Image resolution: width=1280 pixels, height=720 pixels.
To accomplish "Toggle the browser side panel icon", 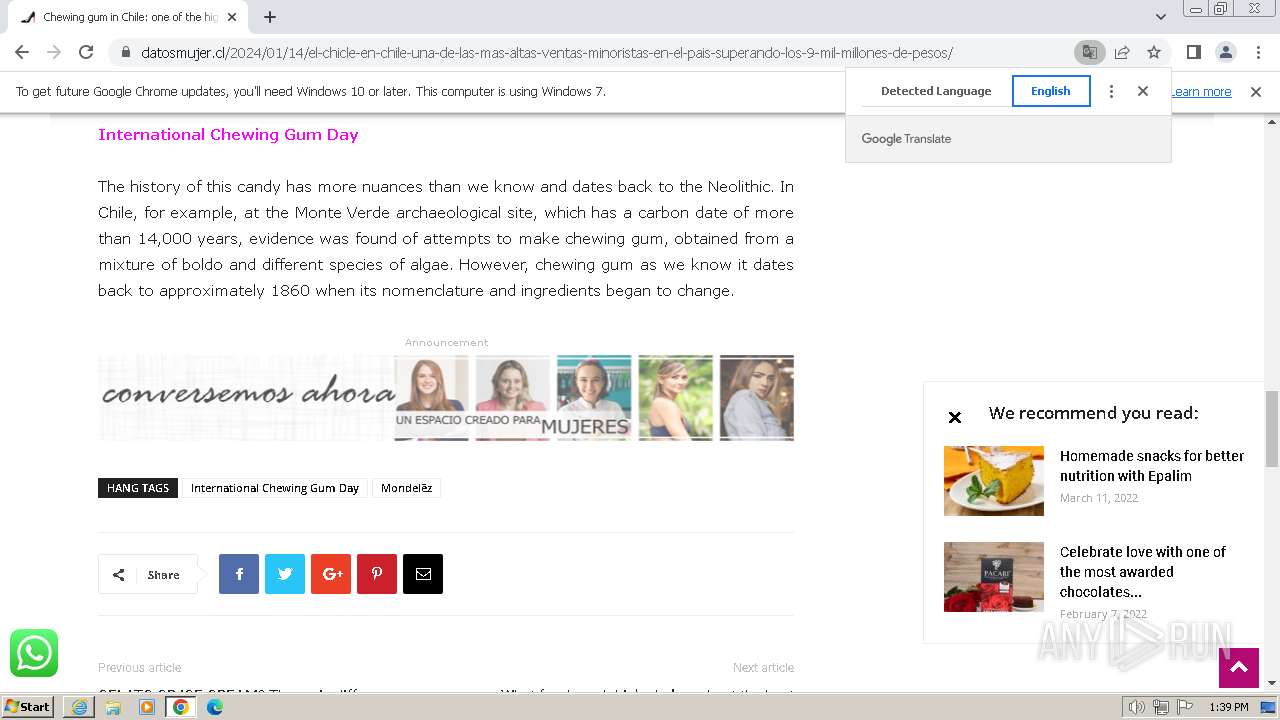I will coord(1193,52).
